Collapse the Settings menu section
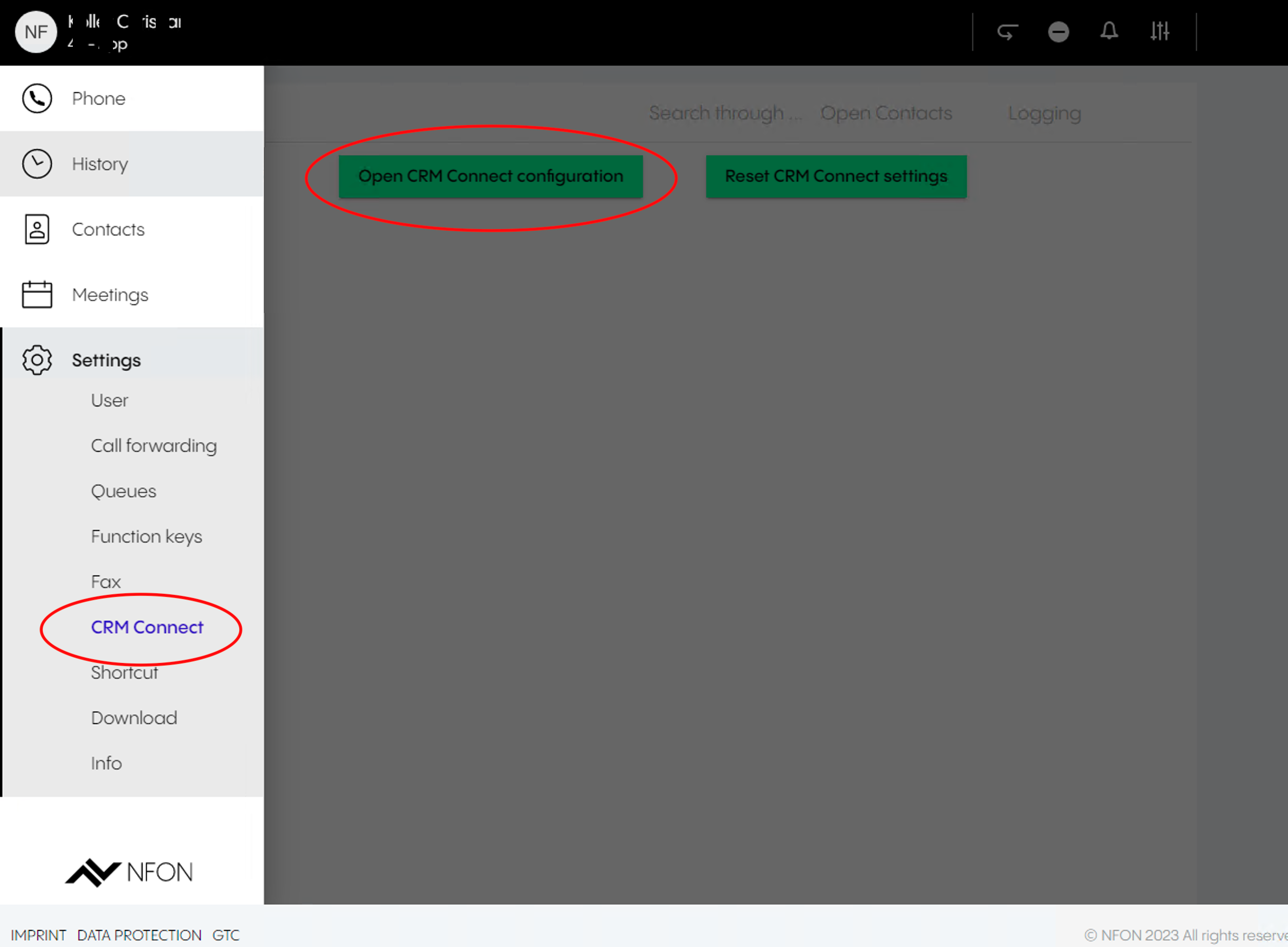The width and height of the screenshot is (1288, 947). [x=106, y=360]
